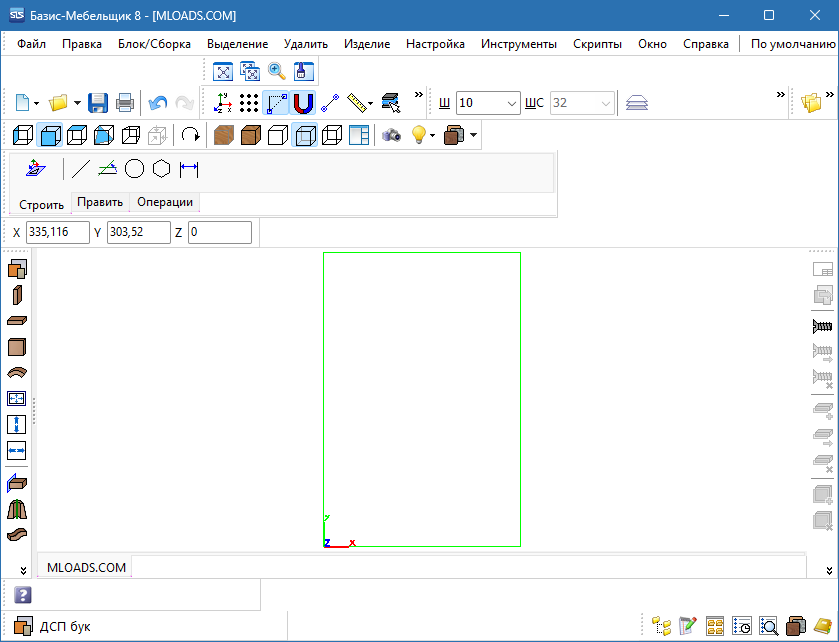Viewport: 839px width, 642px height.
Task: Add fastener using the screw icon
Action: 823,325
